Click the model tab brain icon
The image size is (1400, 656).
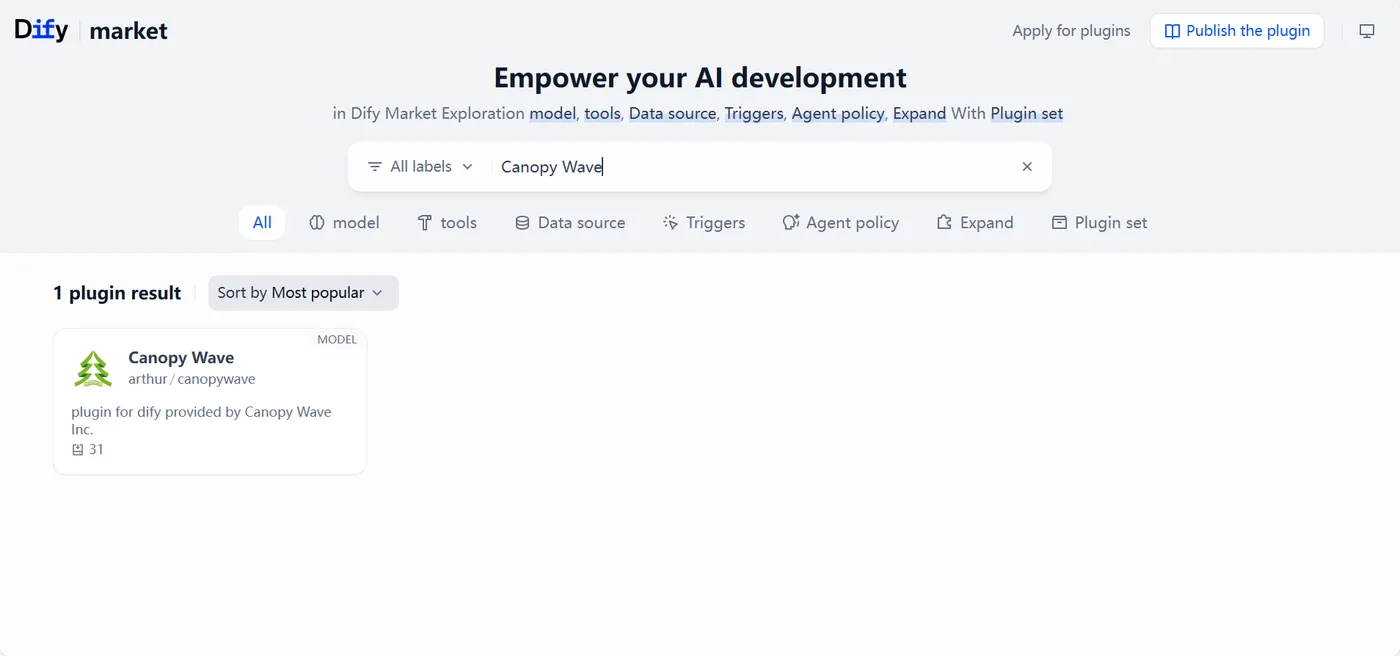click(x=317, y=223)
